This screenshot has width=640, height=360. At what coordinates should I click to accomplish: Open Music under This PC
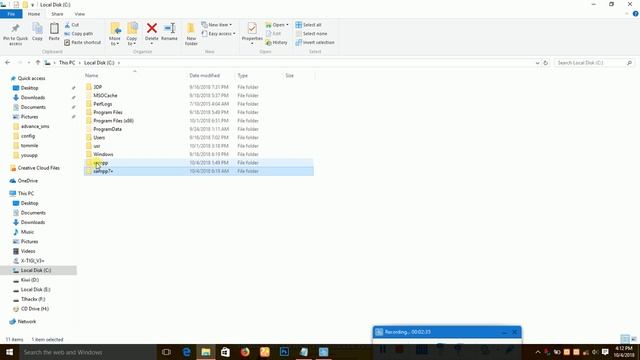coord(27,232)
